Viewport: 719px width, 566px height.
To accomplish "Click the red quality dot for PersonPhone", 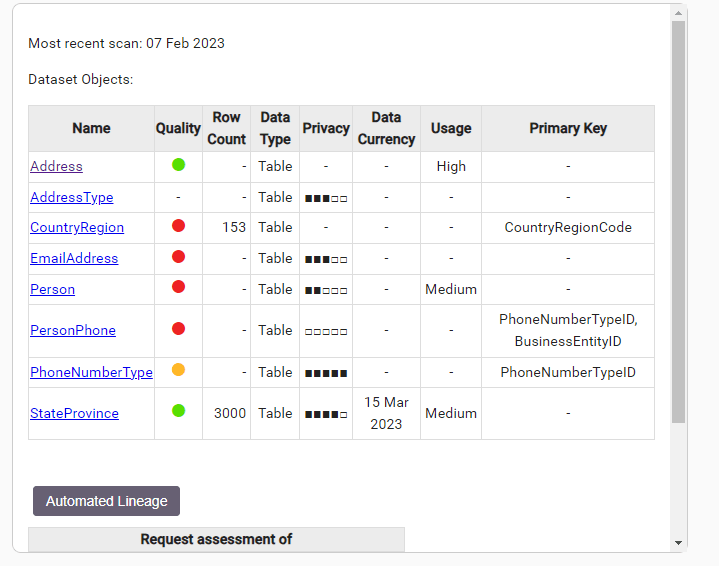I will (x=178, y=329).
